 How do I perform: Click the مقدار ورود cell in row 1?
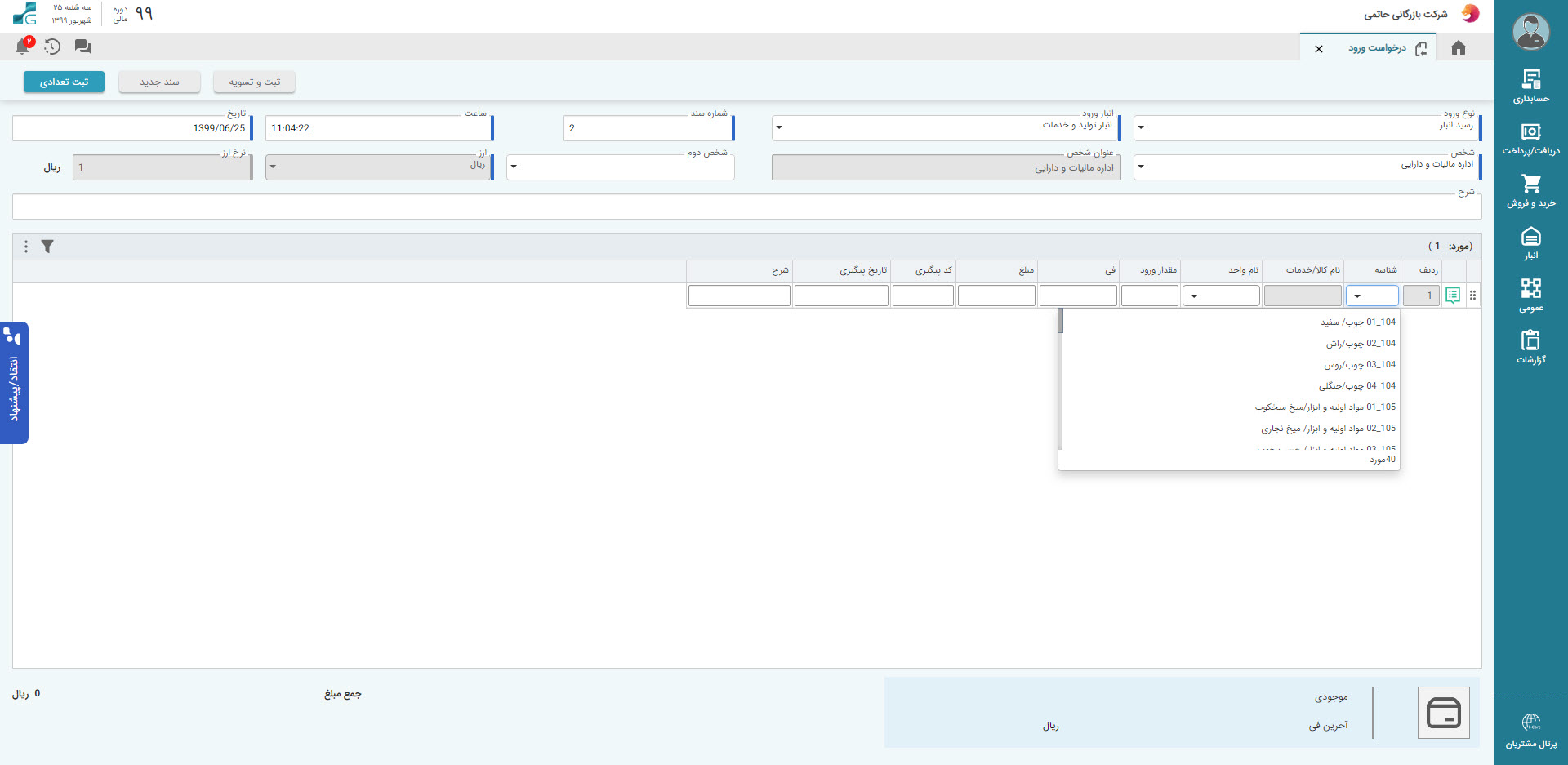[x=1150, y=296]
